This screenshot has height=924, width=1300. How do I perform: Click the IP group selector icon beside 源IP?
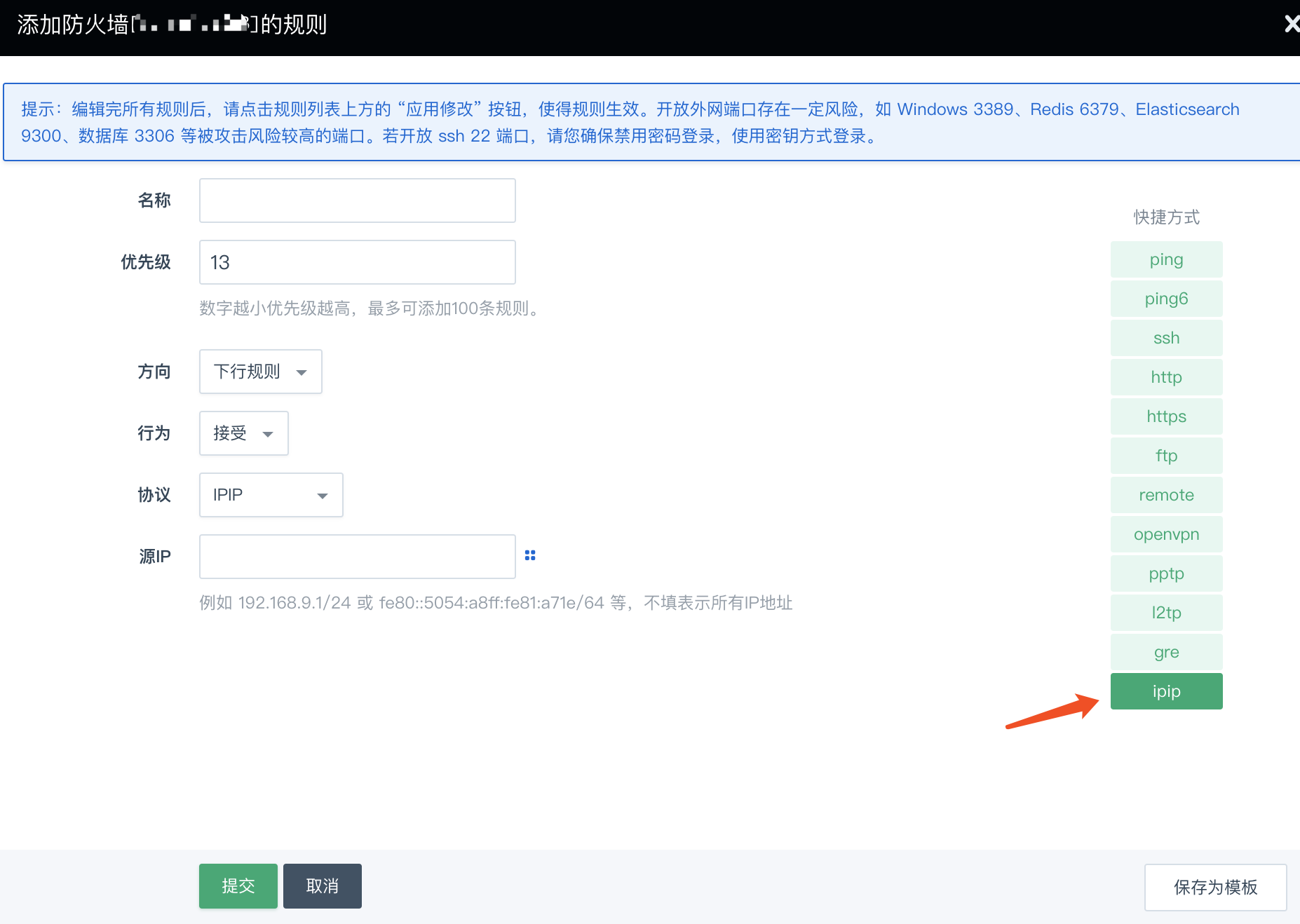[530, 555]
